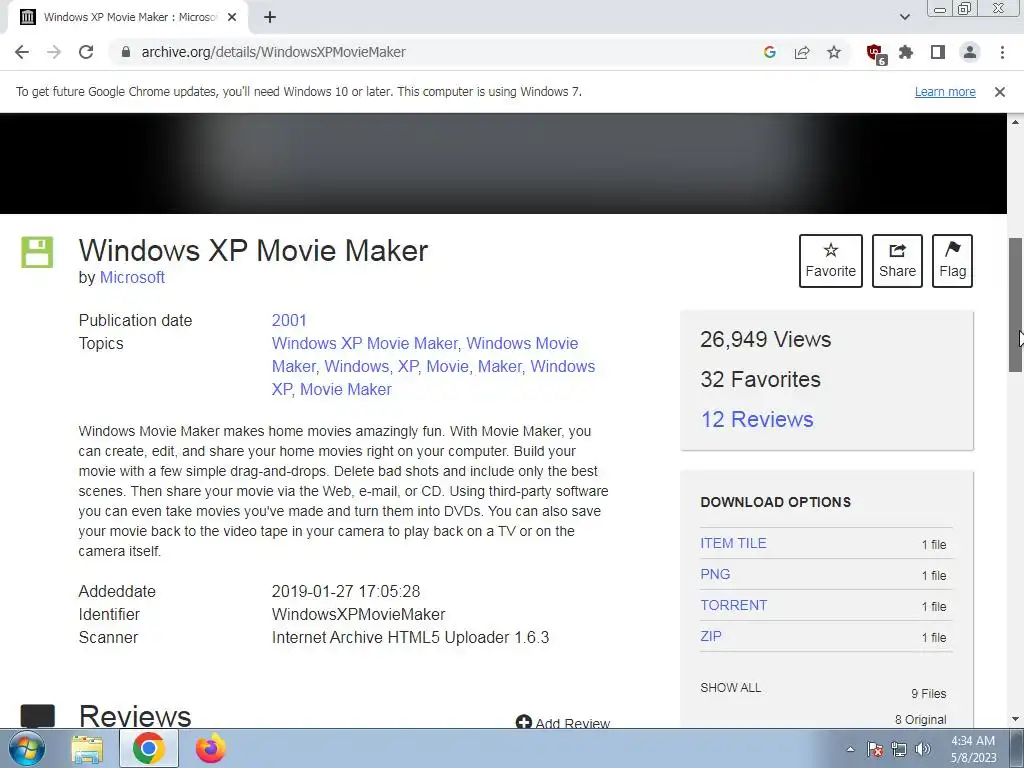Image resolution: width=1024 pixels, height=768 pixels.
Task: Click the browser forward arrow
Action: click(54, 52)
